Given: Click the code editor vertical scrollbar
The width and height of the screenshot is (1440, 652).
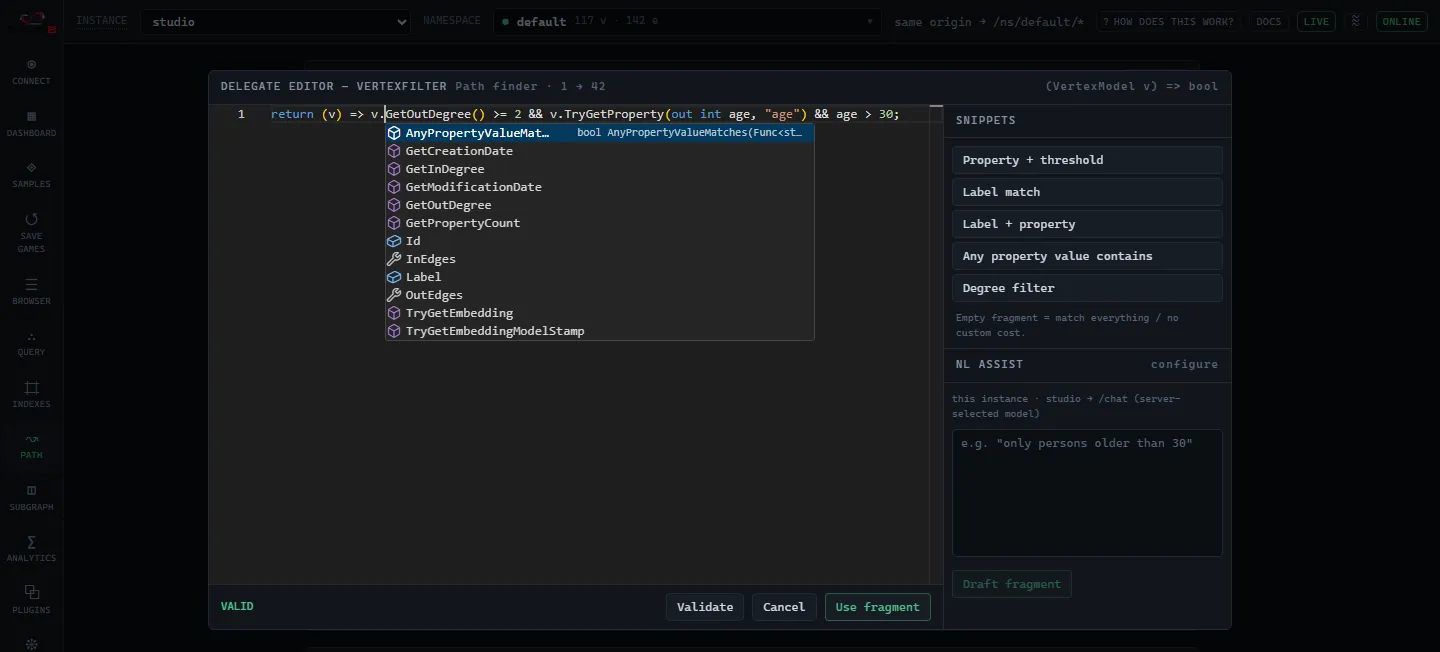Looking at the screenshot, I should click(x=936, y=344).
